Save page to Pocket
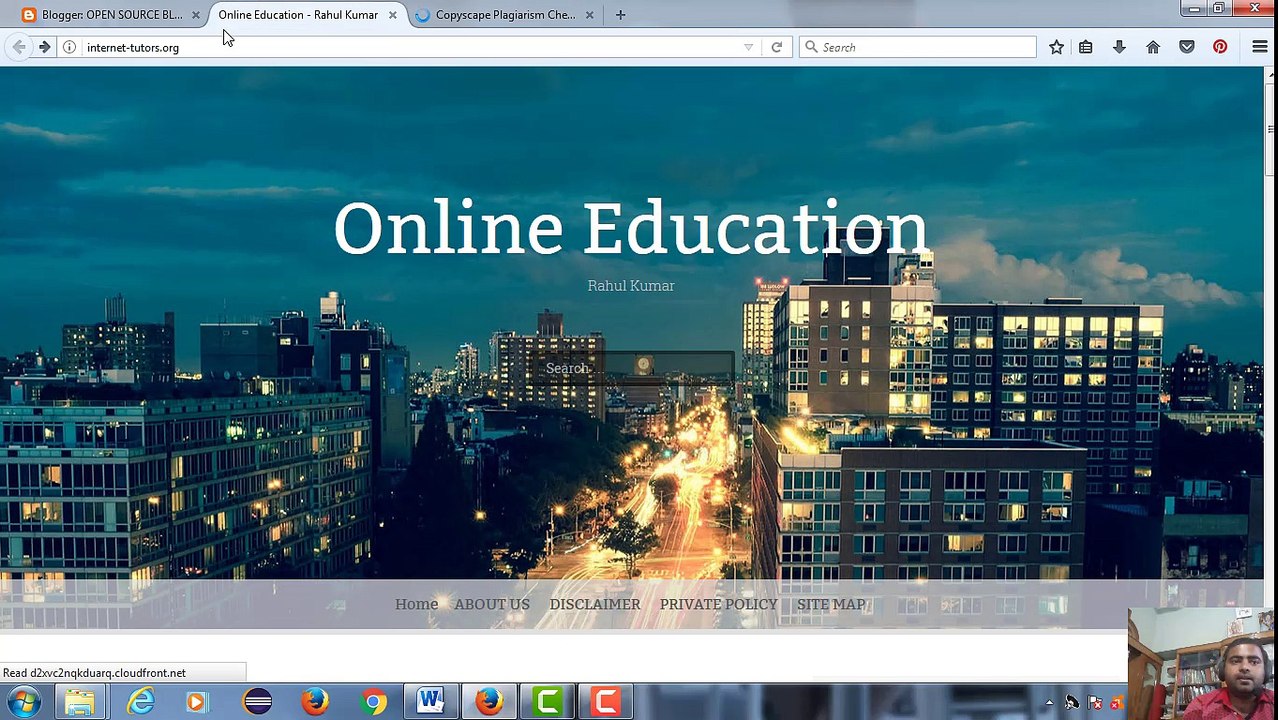The height and width of the screenshot is (720, 1278). (x=1187, y=47)
